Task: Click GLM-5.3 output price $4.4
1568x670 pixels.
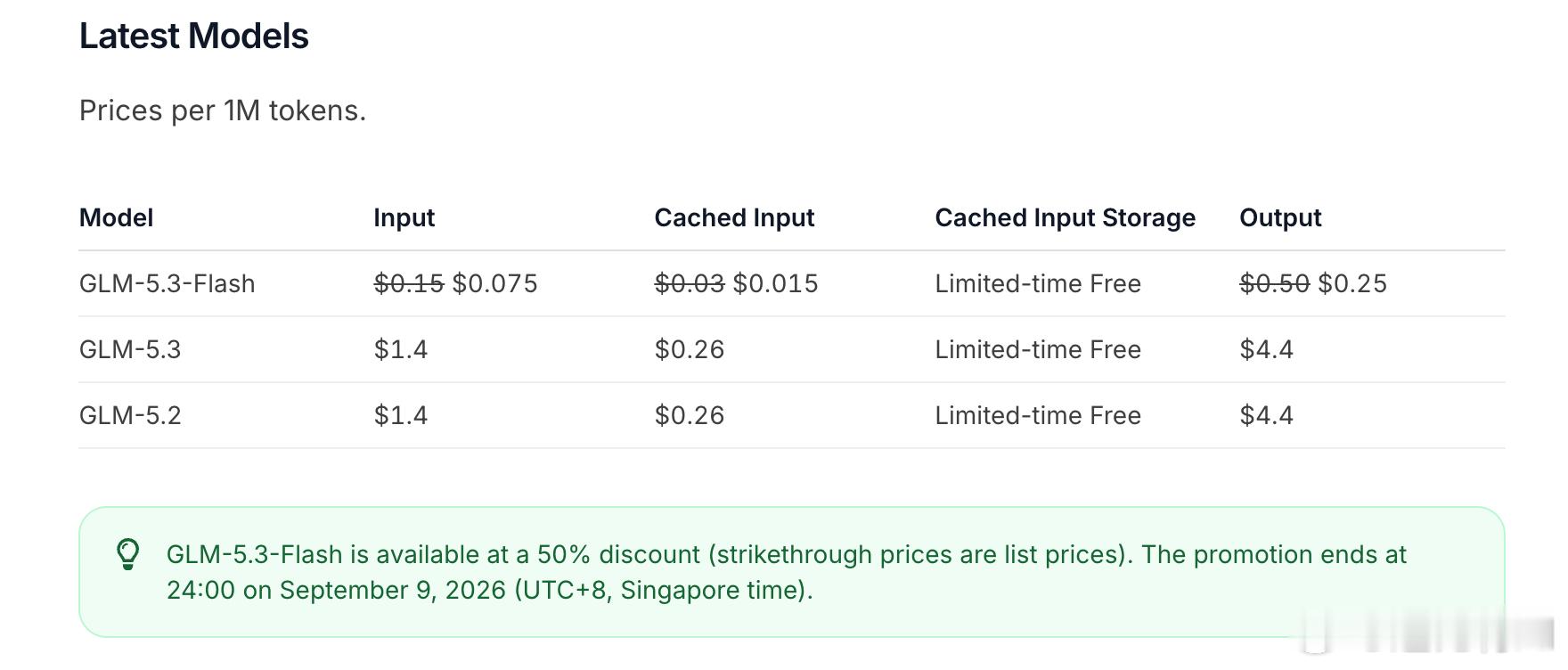Action: pyautogui.click(x=1267, y=349)
